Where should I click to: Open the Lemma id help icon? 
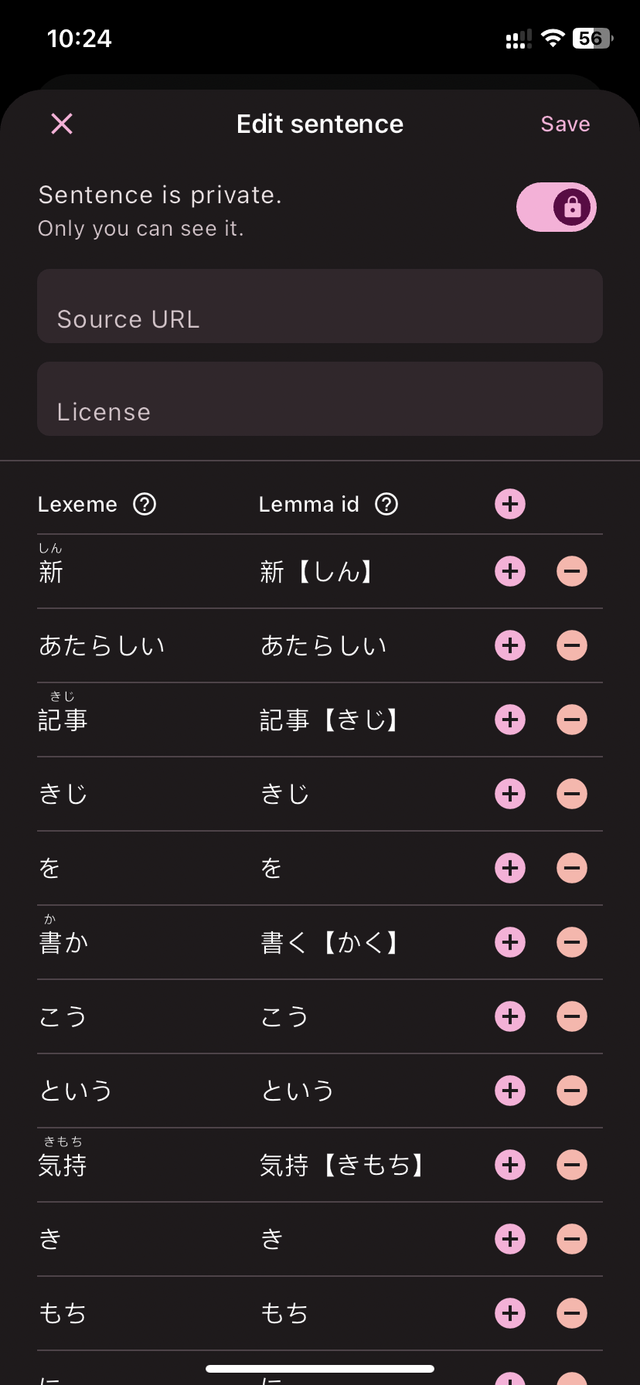[386, 504]
